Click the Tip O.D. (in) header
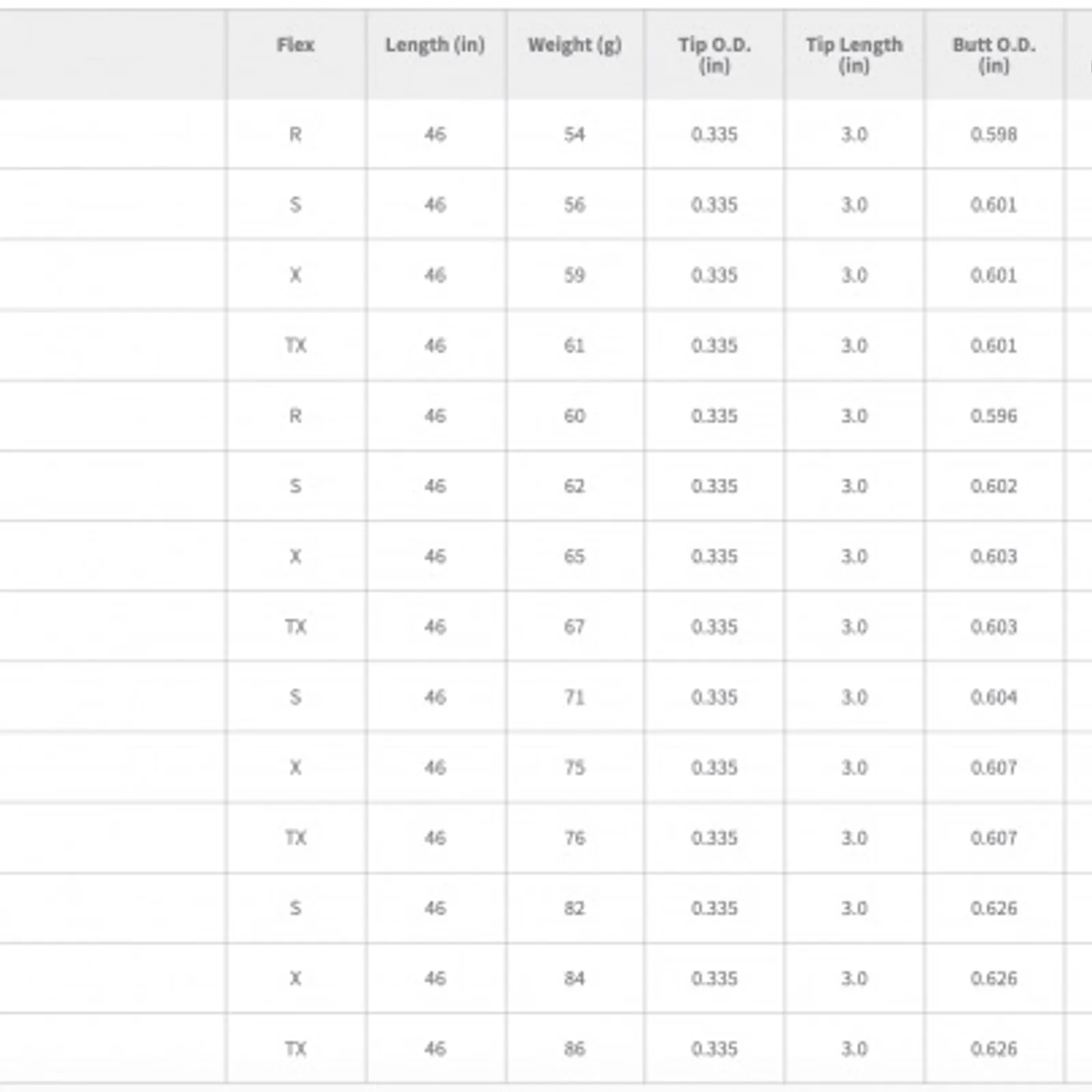 click(x=715, y=55)
